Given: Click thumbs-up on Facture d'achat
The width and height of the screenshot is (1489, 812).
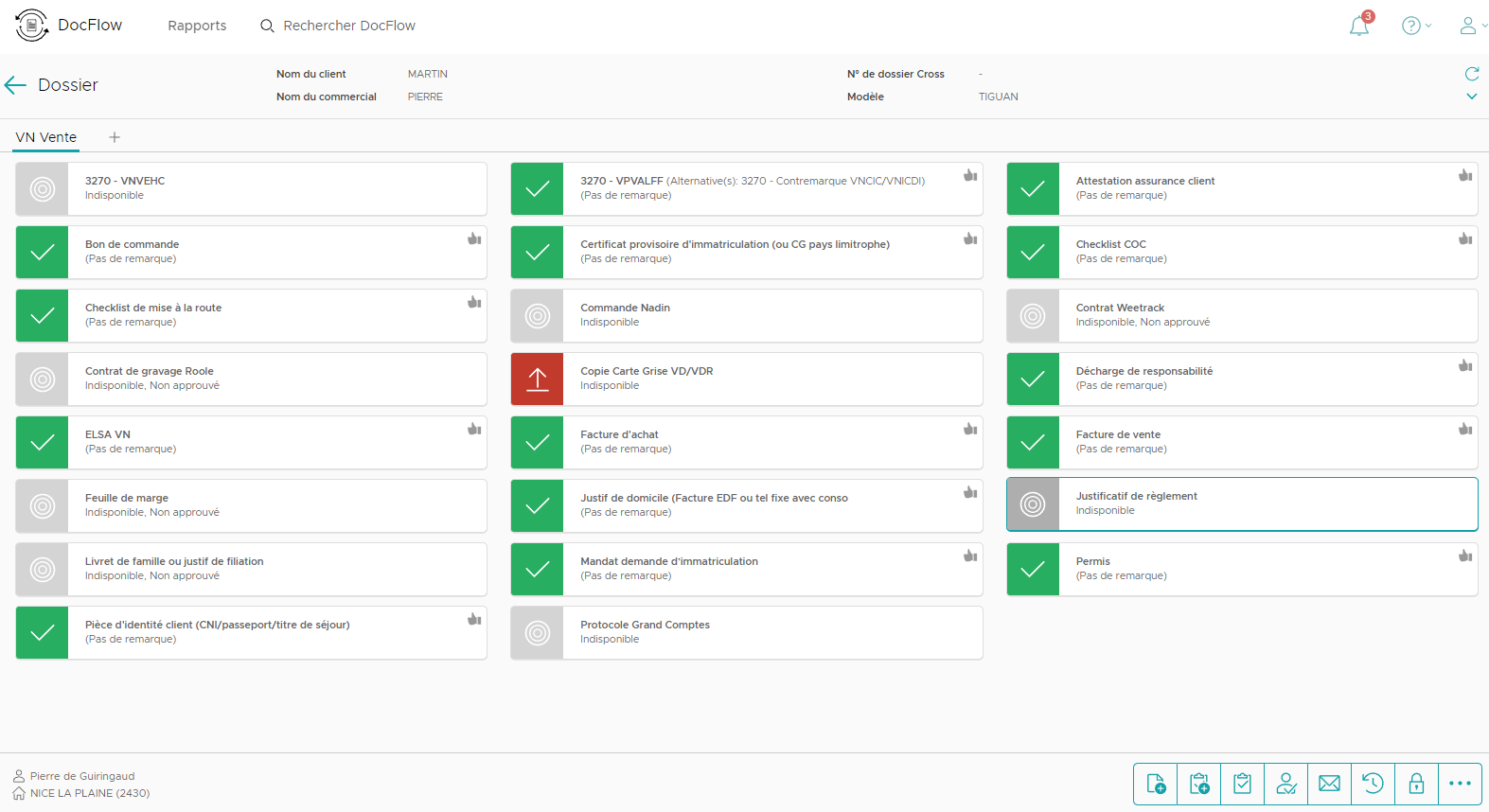Looking at the screenshot, I should pyautogui.click(x=970, y=429).
